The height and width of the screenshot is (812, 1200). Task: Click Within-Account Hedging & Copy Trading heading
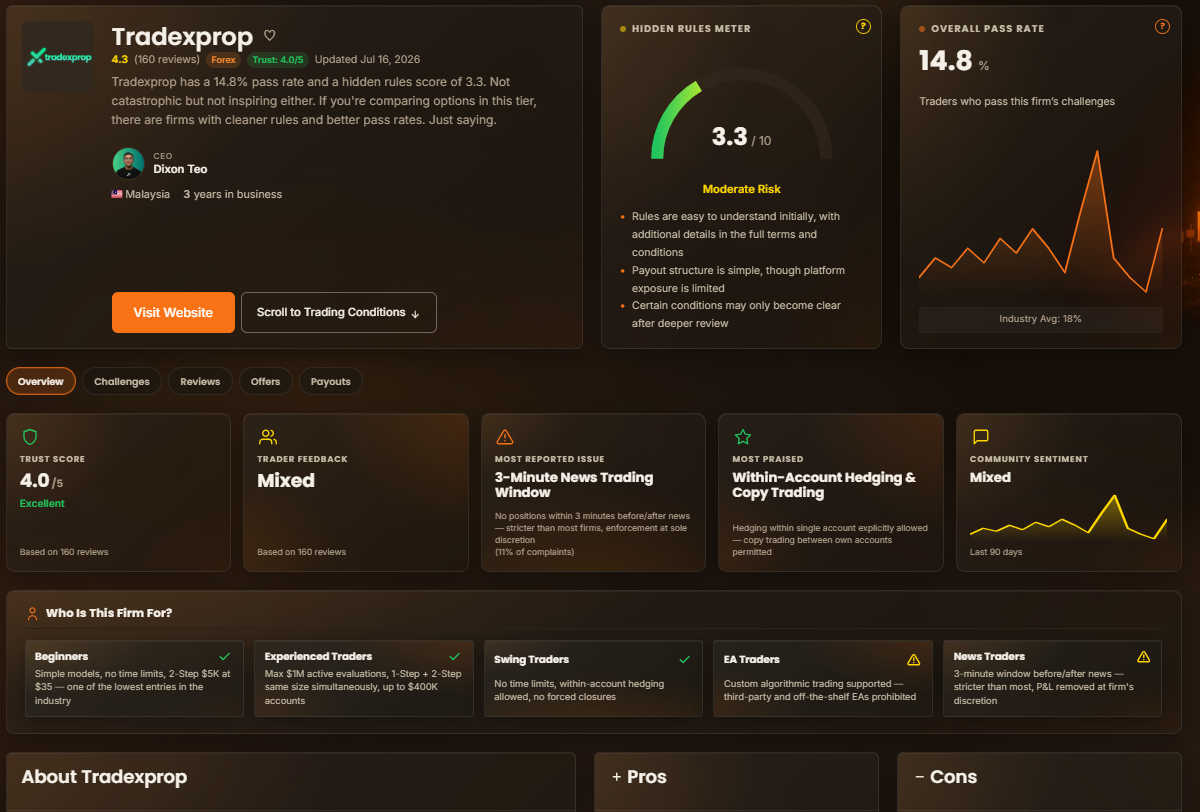824,485
